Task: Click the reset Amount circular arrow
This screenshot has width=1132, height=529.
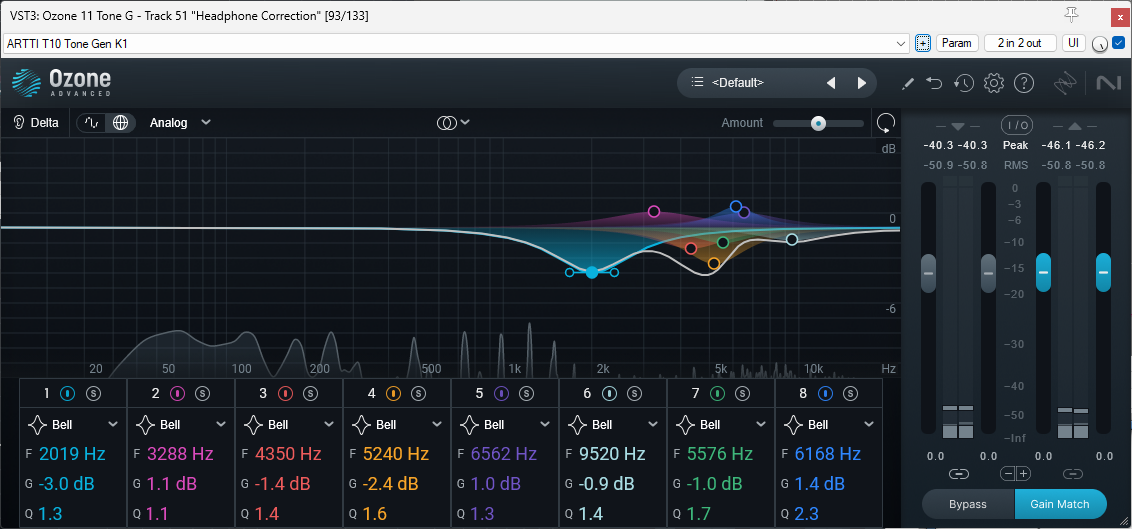Action: click(886, 123)
